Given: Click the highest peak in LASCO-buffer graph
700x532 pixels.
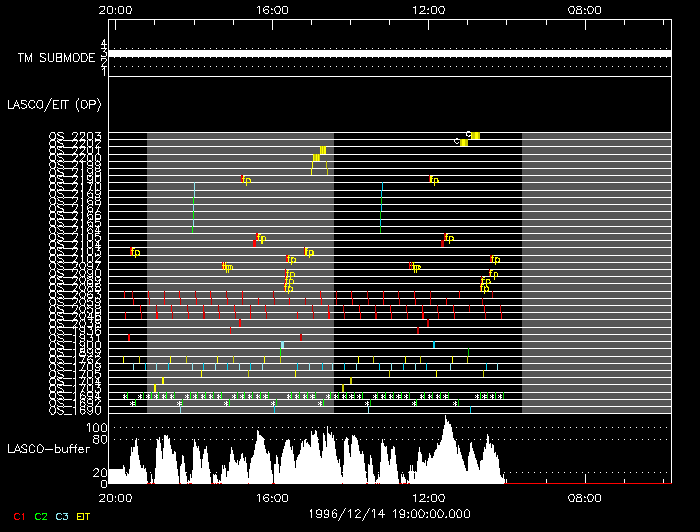Looking at the screenshot, I should click(x=448, y=418).
